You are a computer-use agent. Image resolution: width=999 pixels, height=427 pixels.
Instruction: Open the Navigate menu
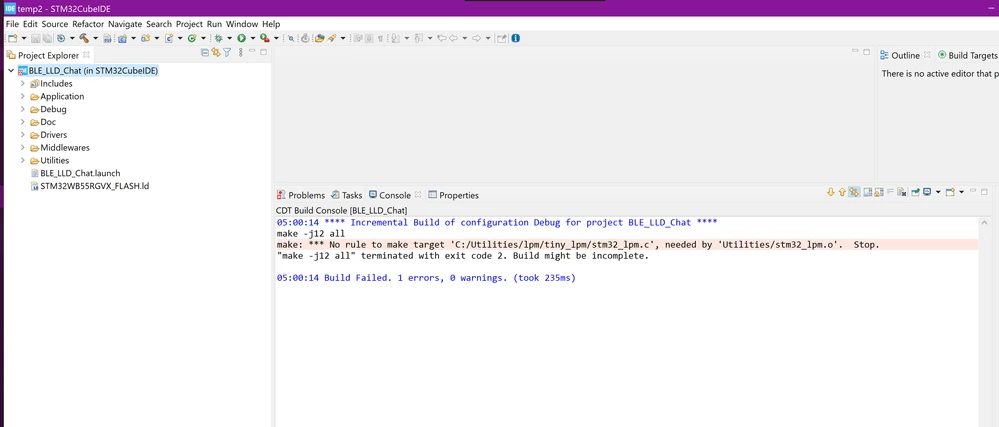pos(125,24)
